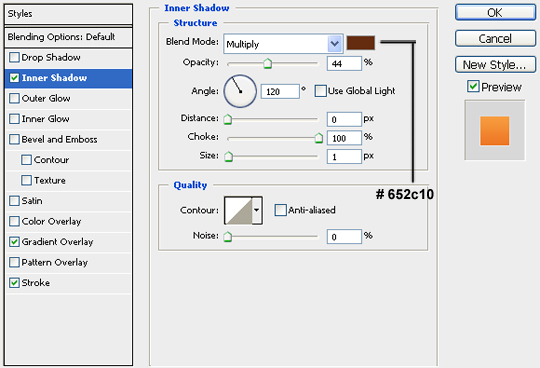Toggle the Preview checkbox
The height and width of the screenshot is (368, 540).
tap(473, 86)
